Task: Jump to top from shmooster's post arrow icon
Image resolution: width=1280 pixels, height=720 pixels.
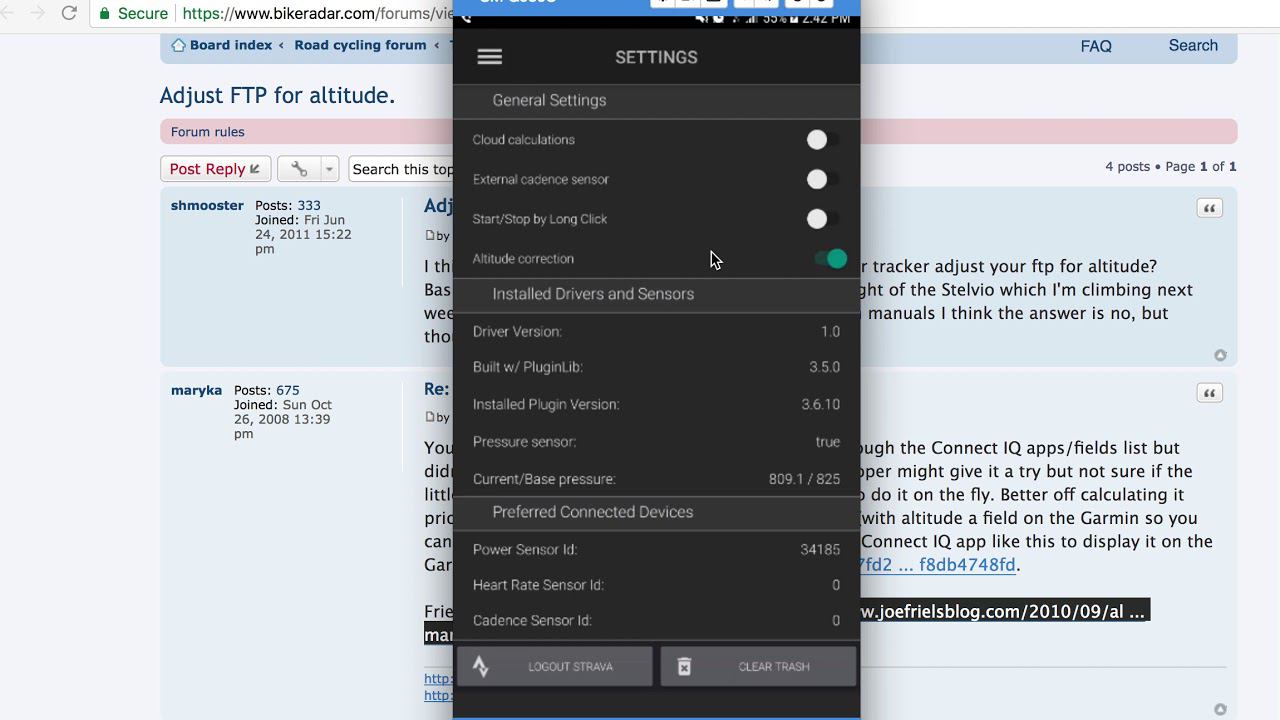Action: coord(1220,355)
